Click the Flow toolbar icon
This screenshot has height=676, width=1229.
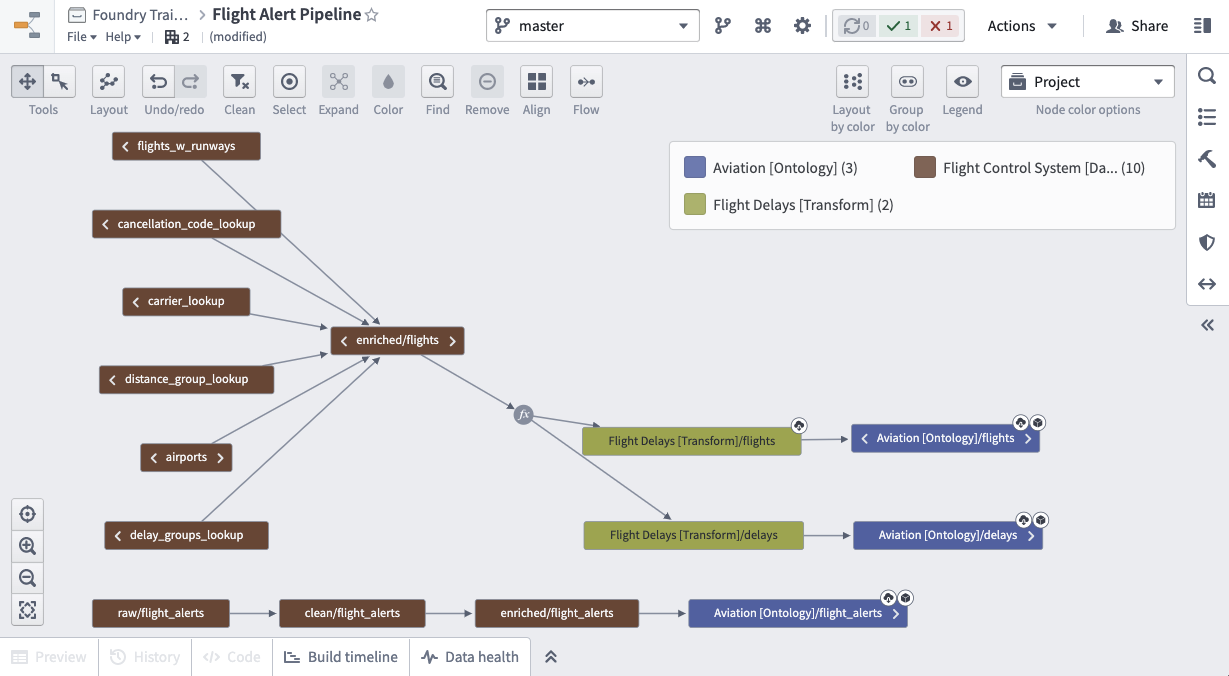[586, 82]
